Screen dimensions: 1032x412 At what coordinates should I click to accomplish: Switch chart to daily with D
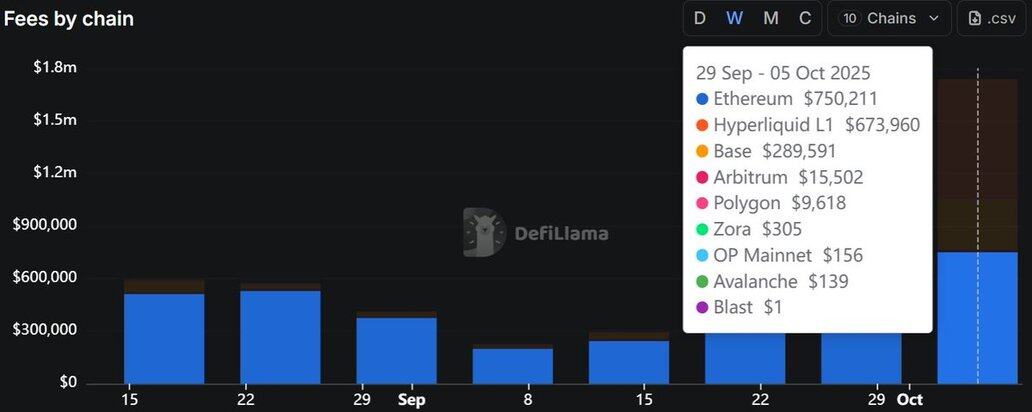click(x=700, y=18)
